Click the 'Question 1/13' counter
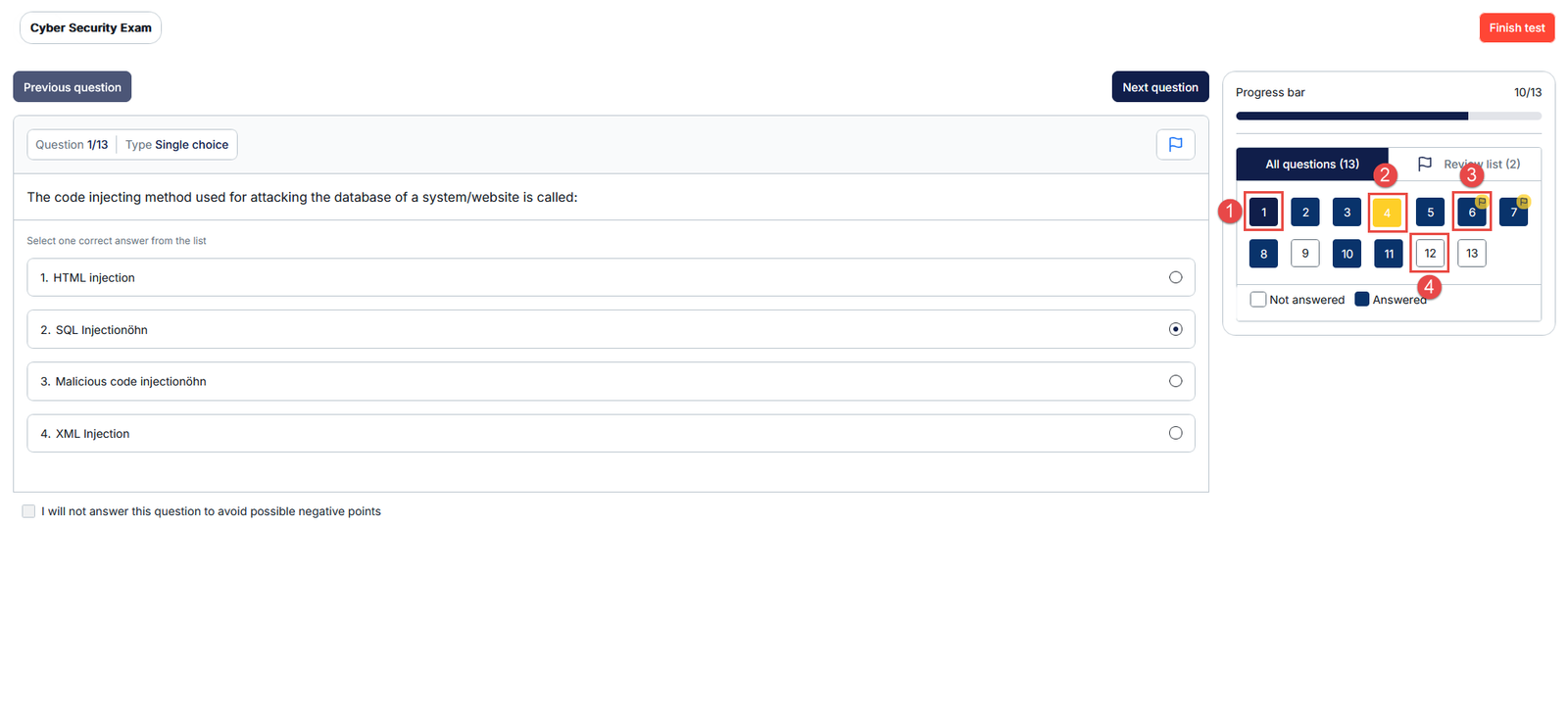The width and height of the screenshot is (1568, 717). click(72, 145)
